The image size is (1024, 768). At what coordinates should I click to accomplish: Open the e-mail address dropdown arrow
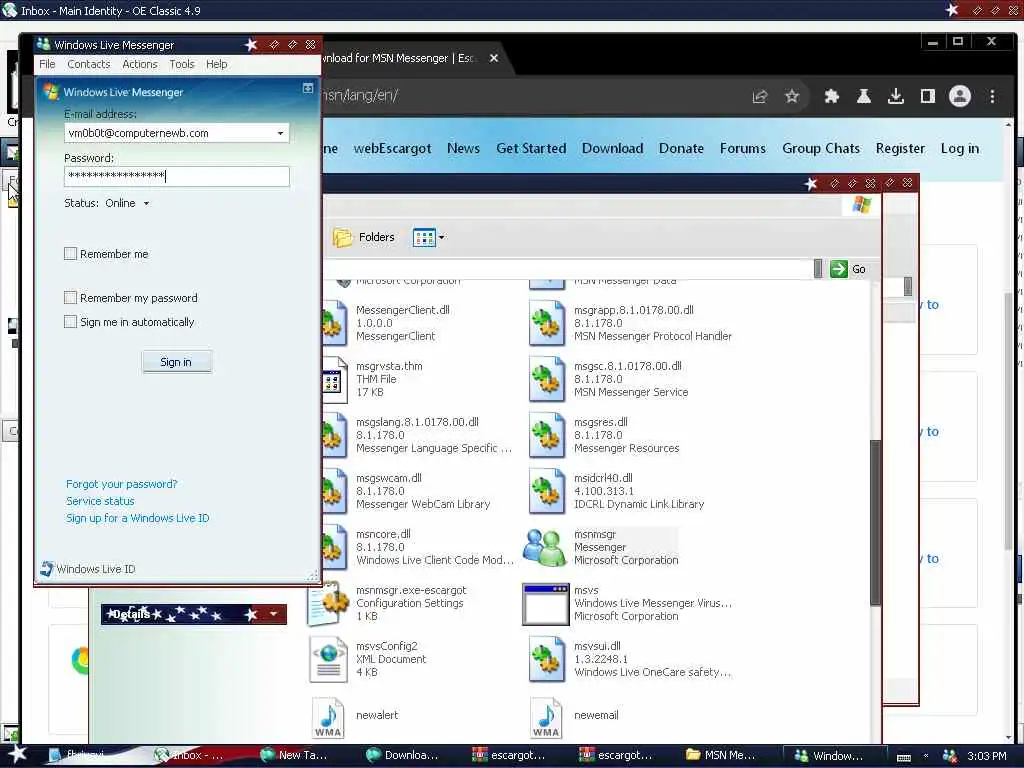point(280,133)
